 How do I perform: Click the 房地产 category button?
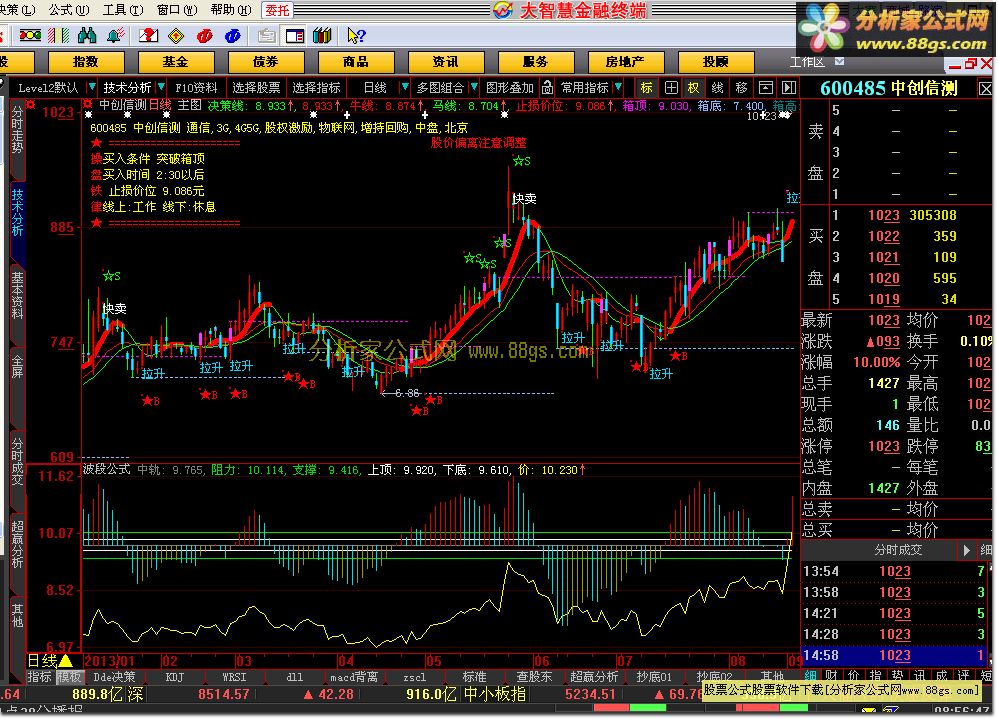pos(626,62)
